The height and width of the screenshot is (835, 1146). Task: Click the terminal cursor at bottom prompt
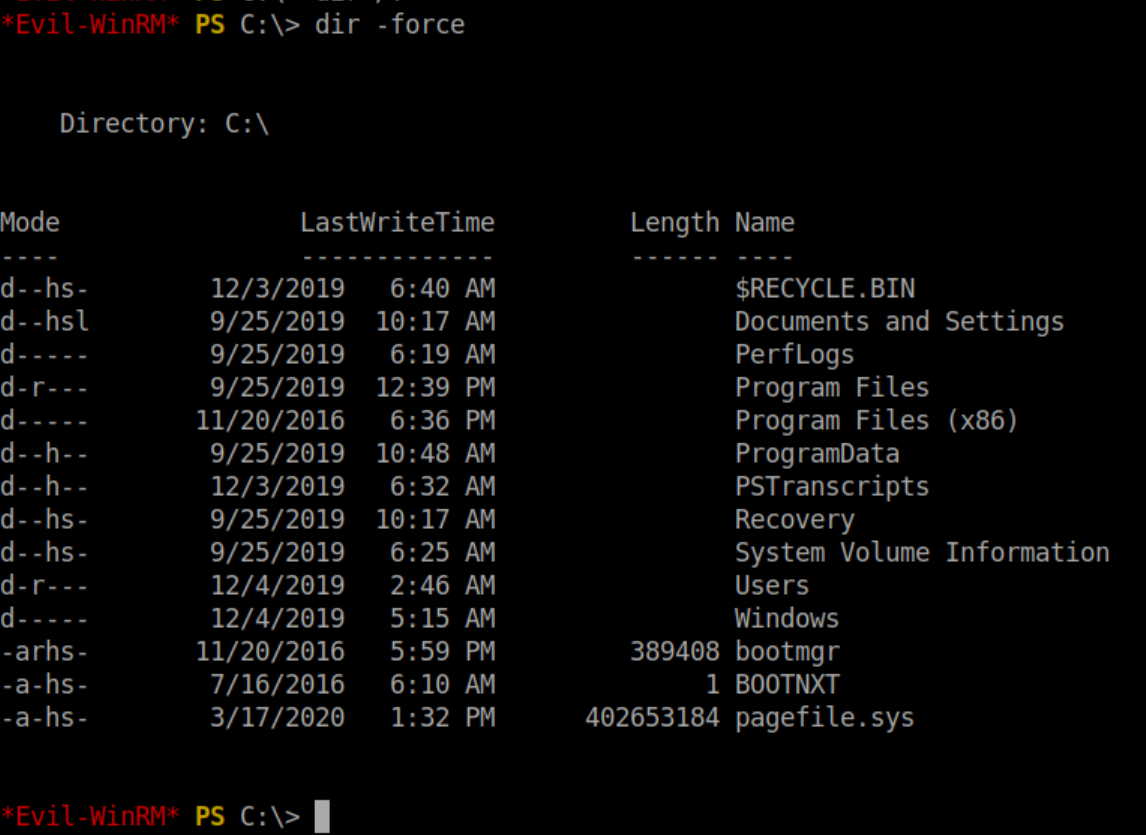(321, 816)
